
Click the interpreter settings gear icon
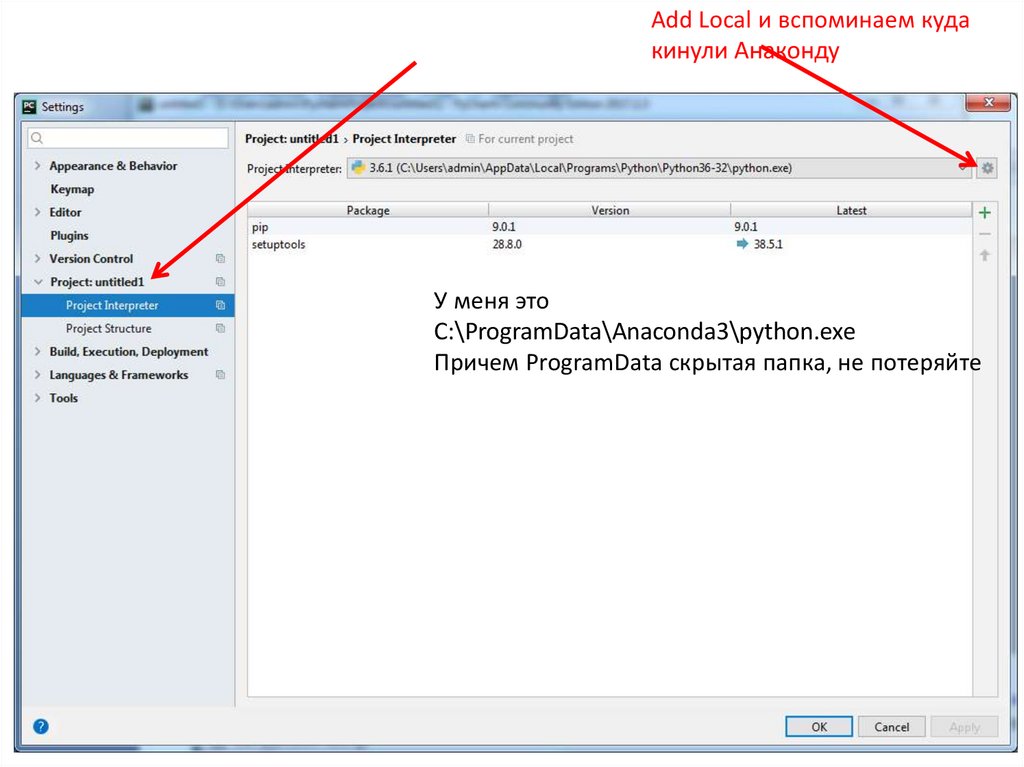click(987, 168)
